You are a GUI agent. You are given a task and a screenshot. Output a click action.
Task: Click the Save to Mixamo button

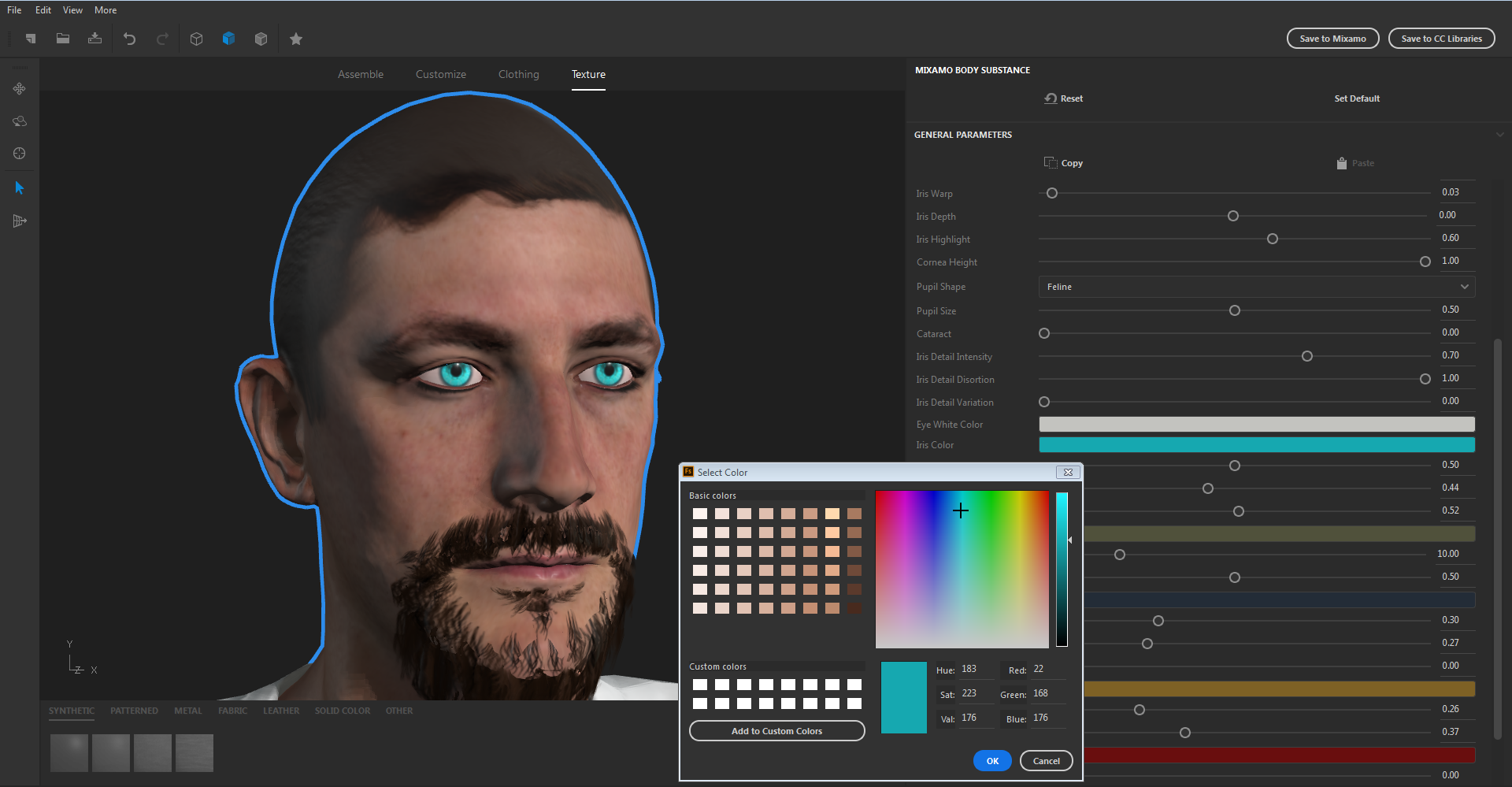1332,38
